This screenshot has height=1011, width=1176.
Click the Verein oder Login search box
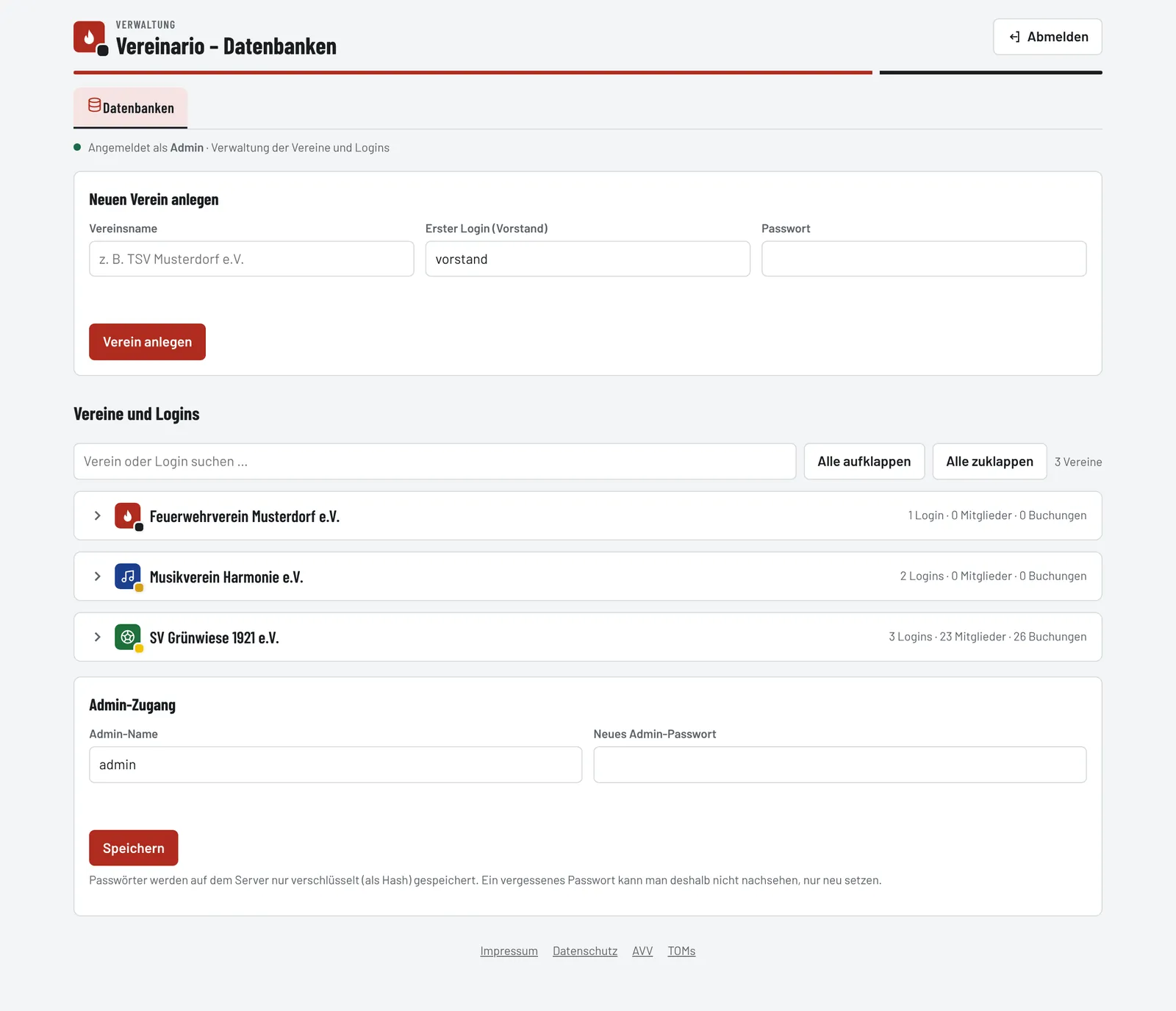[435, 462]
